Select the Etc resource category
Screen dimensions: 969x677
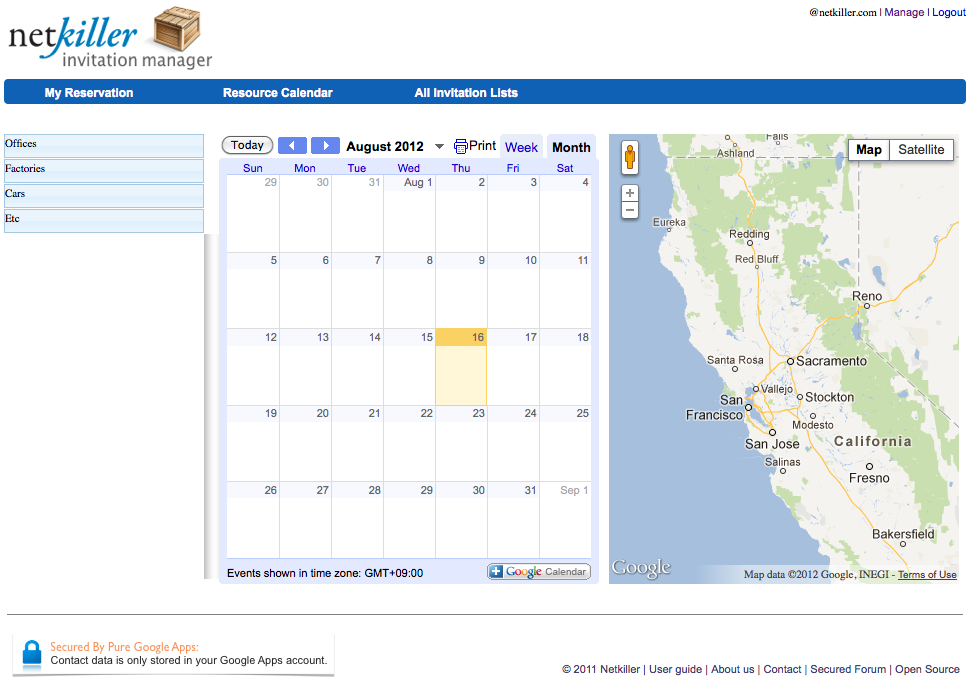(x=104, y=221)
